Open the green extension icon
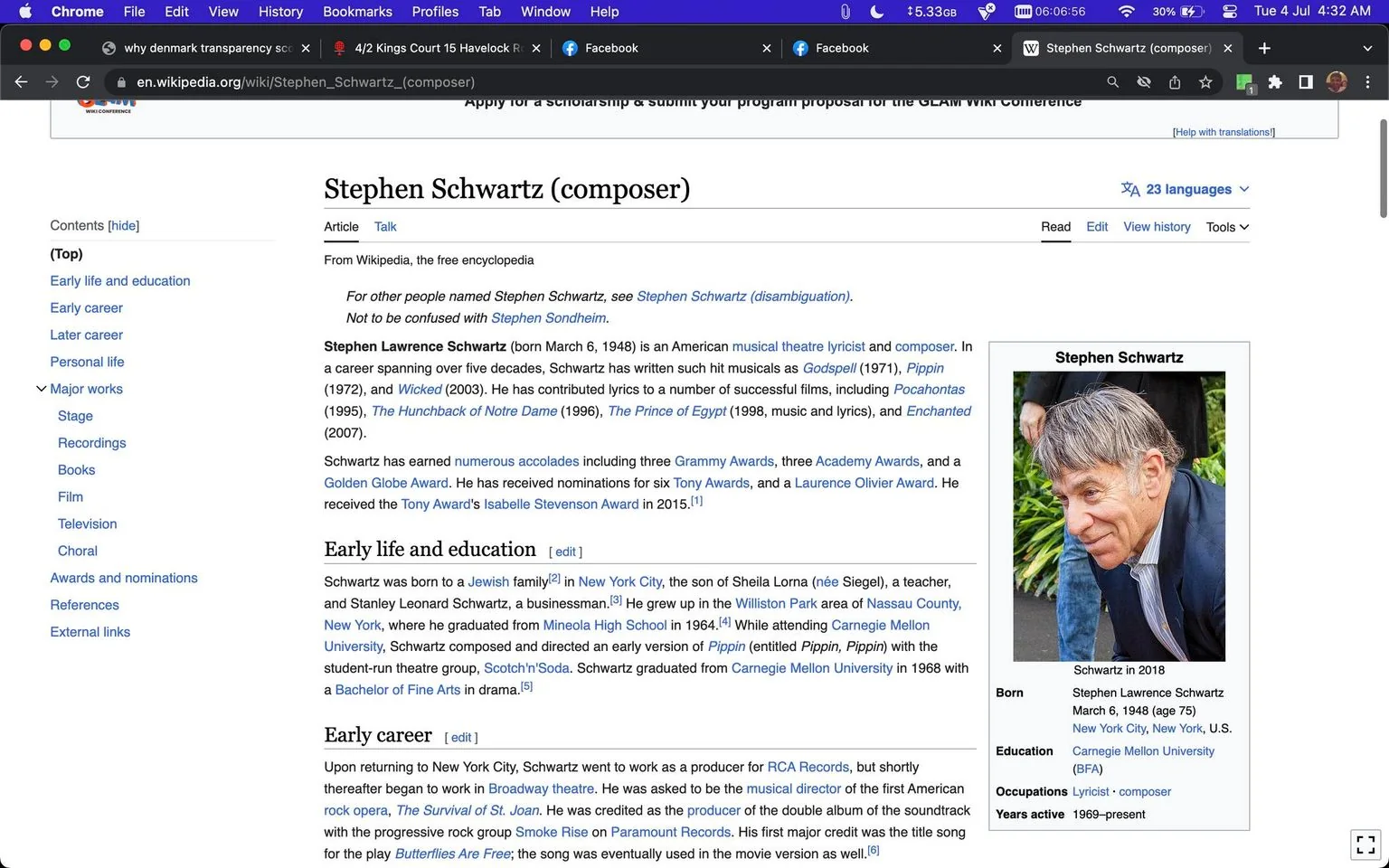 pos(1244,83)
